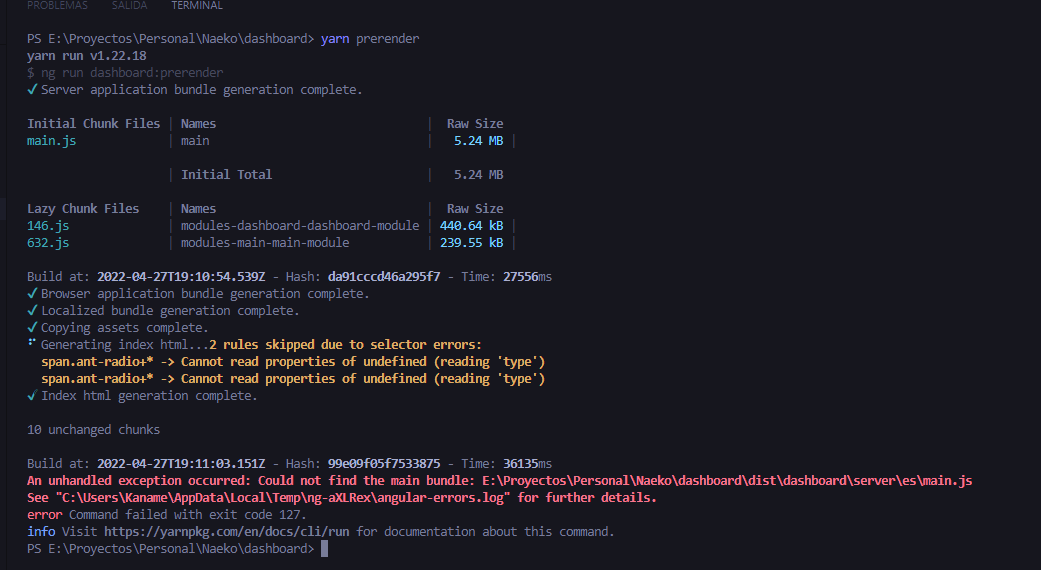Click 'Index html generation complete' line
This screenshot has width=1041, height=570.
[142, 395]
